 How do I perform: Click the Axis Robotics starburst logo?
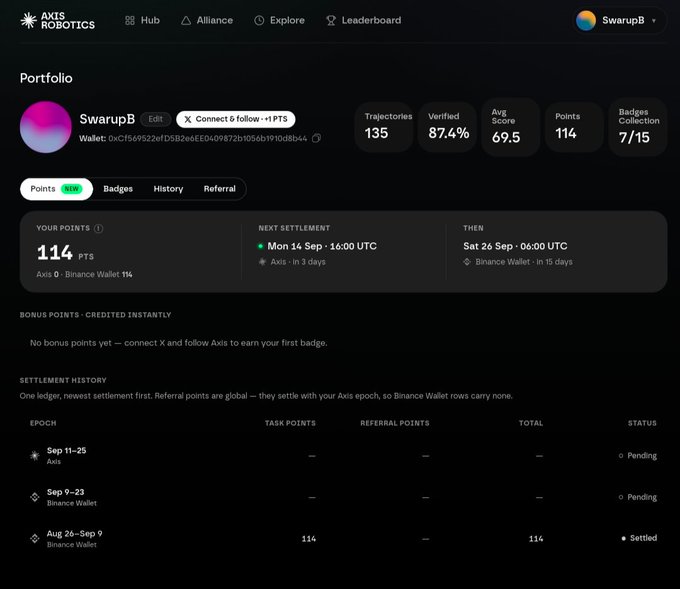(29, 20)
